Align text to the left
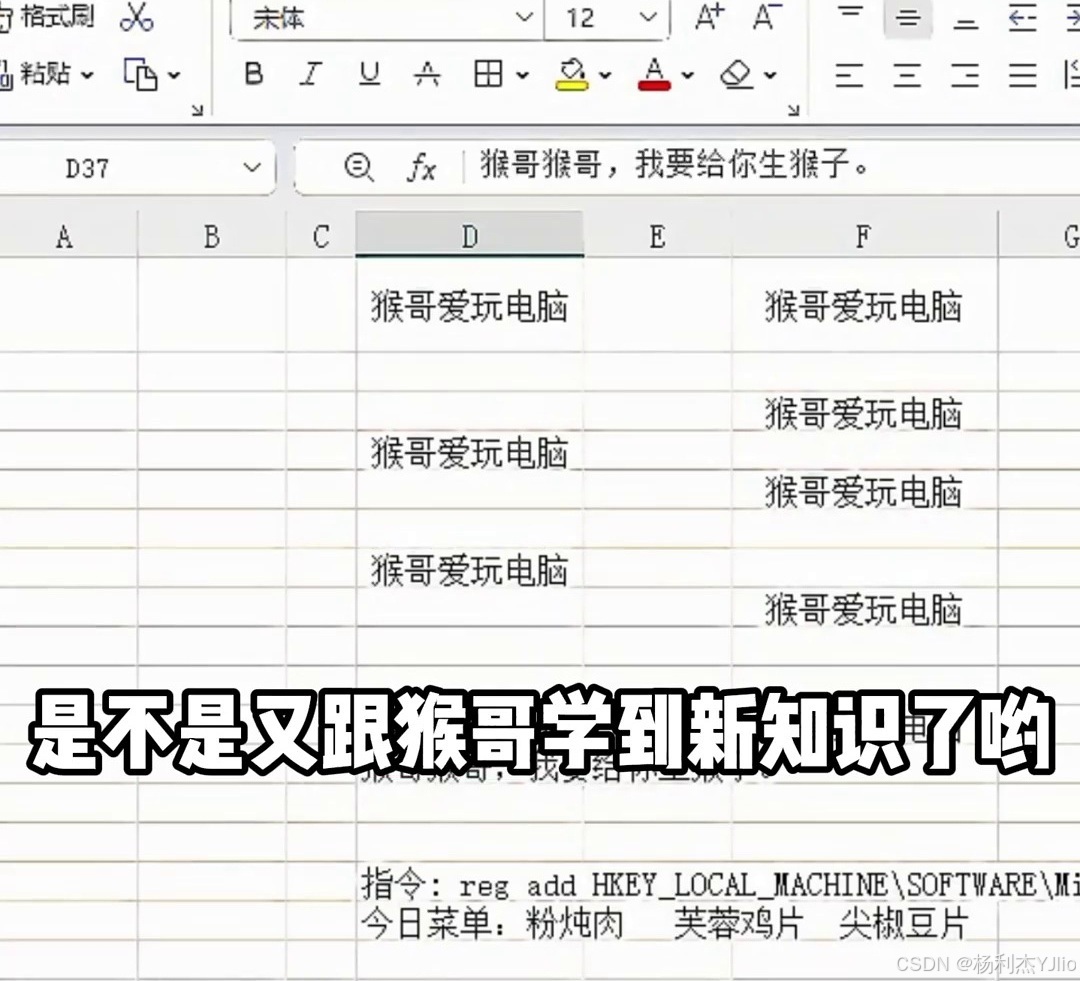Screen dimensions: 1080x981 click(x=849, y=74)
